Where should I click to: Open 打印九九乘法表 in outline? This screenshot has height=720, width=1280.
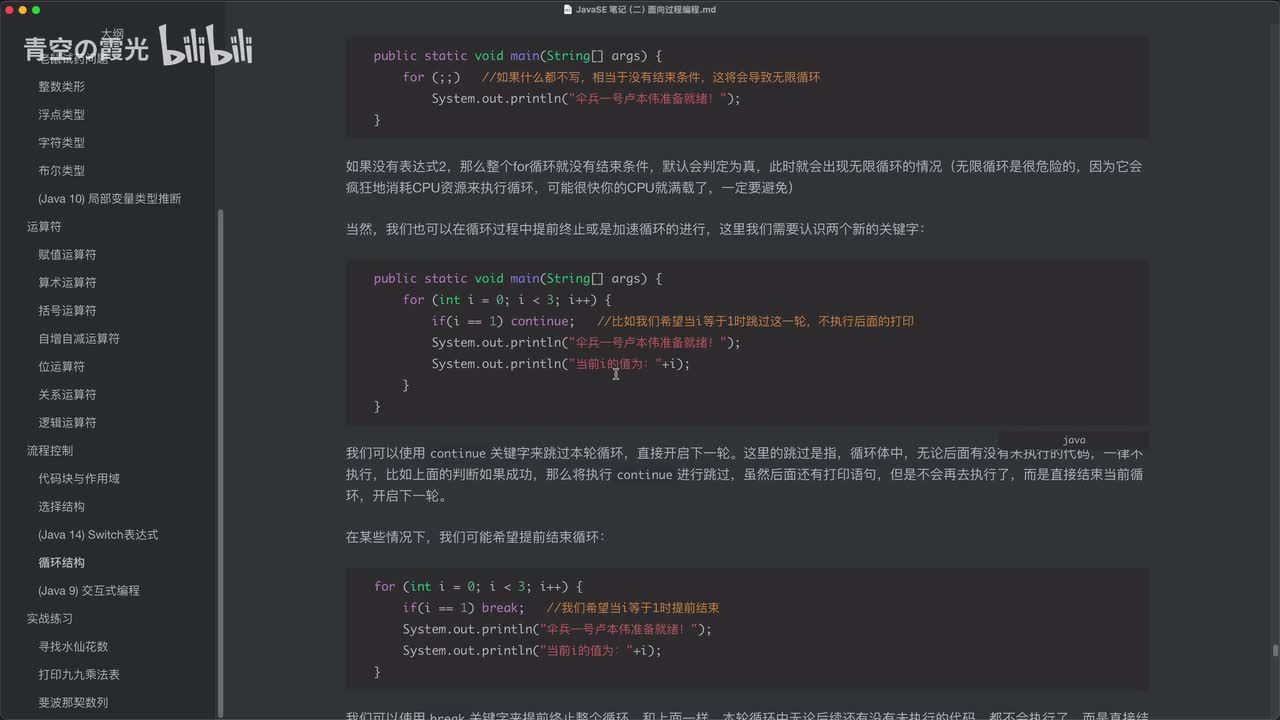pos(79,675)
